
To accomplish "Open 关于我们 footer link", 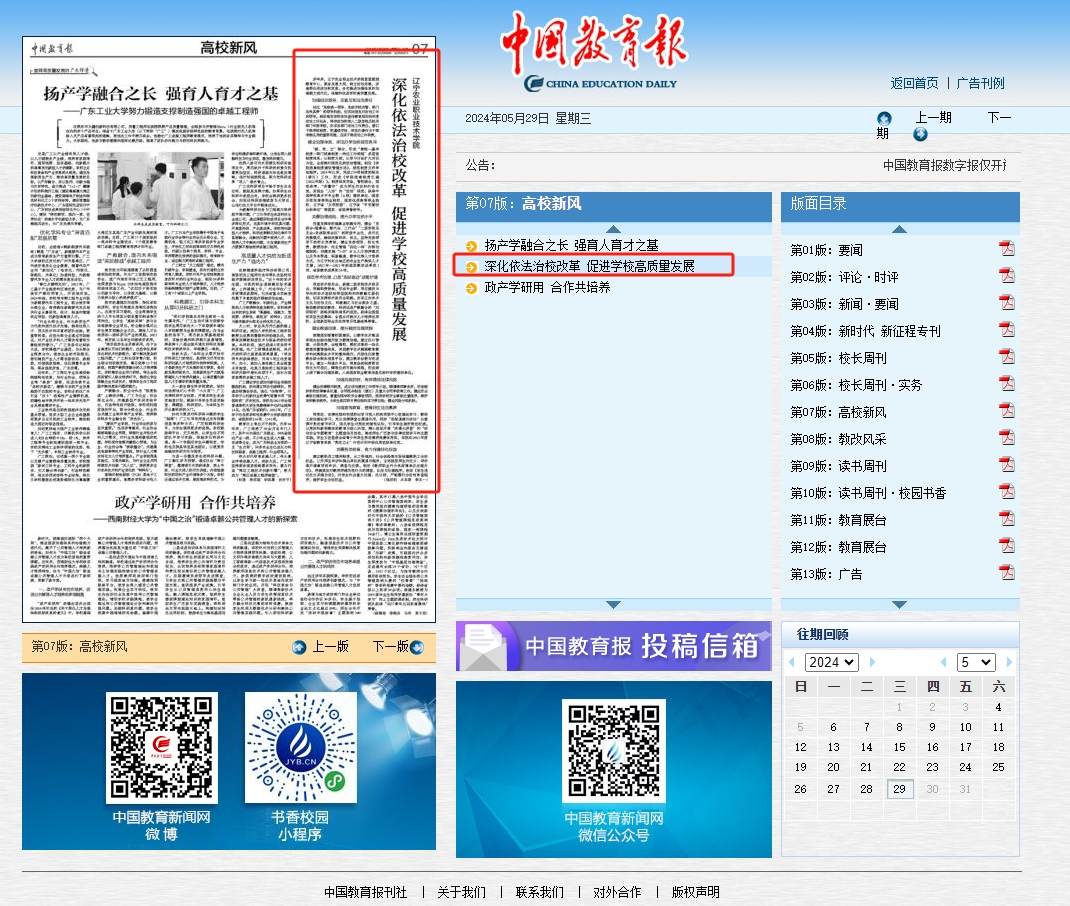I will 461,892.
